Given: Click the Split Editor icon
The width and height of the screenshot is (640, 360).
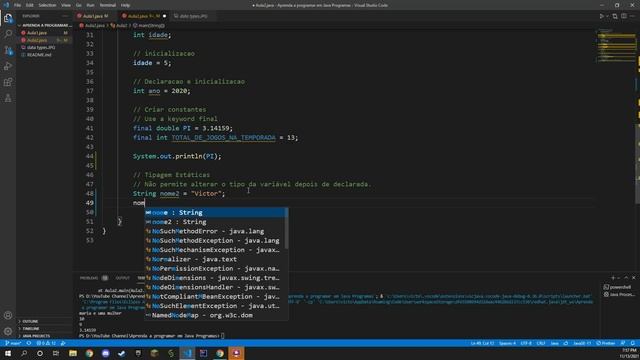Looking at the screenshot, I should pos(624,16).
